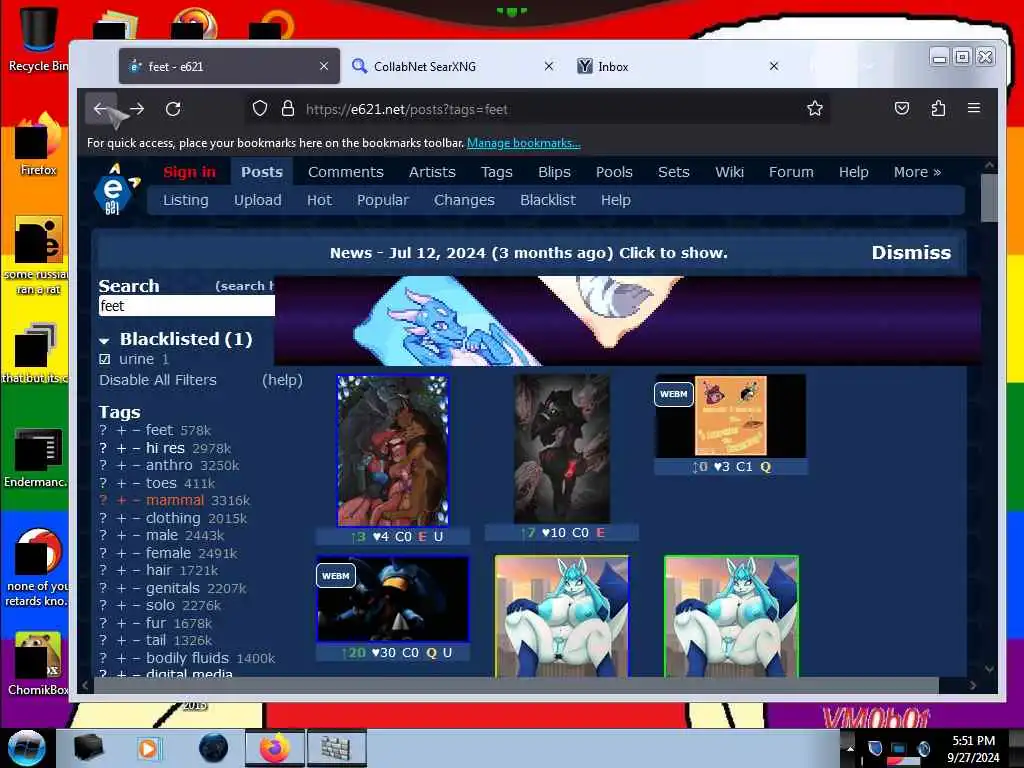The height and width of the screenshot is (768, 1024).
Task: Open the taskbar clock showing 5:51 PM
Action: [973, 749]
